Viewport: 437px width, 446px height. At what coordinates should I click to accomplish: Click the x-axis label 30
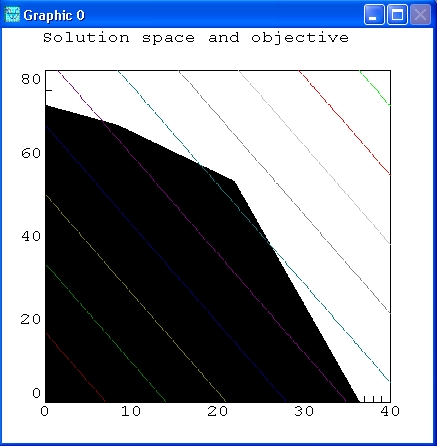click(304, 411)
